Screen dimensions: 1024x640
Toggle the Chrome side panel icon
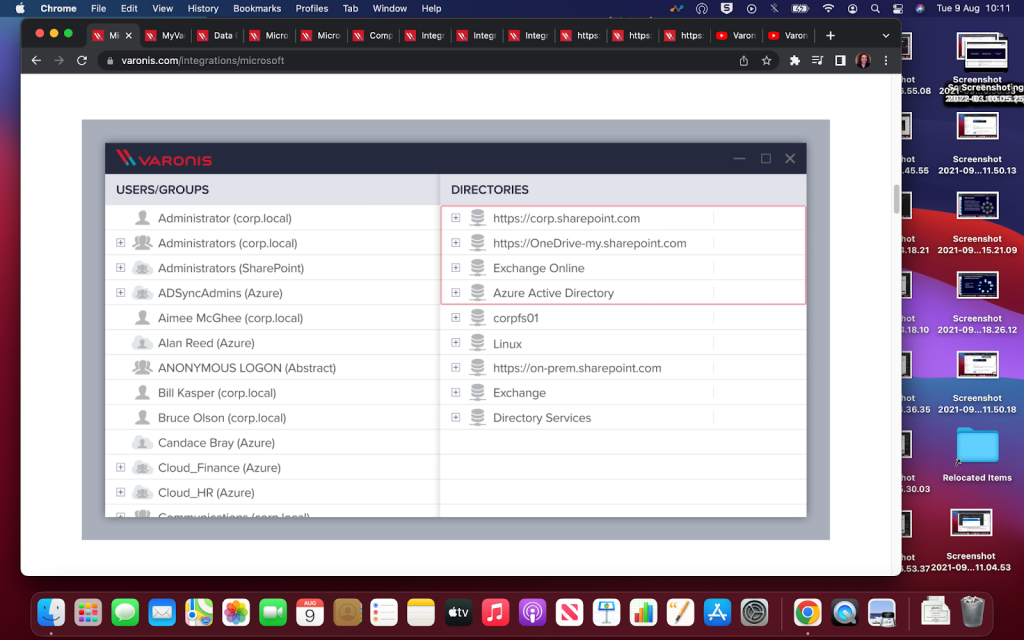pyautogui.click(x=840, y=61)
